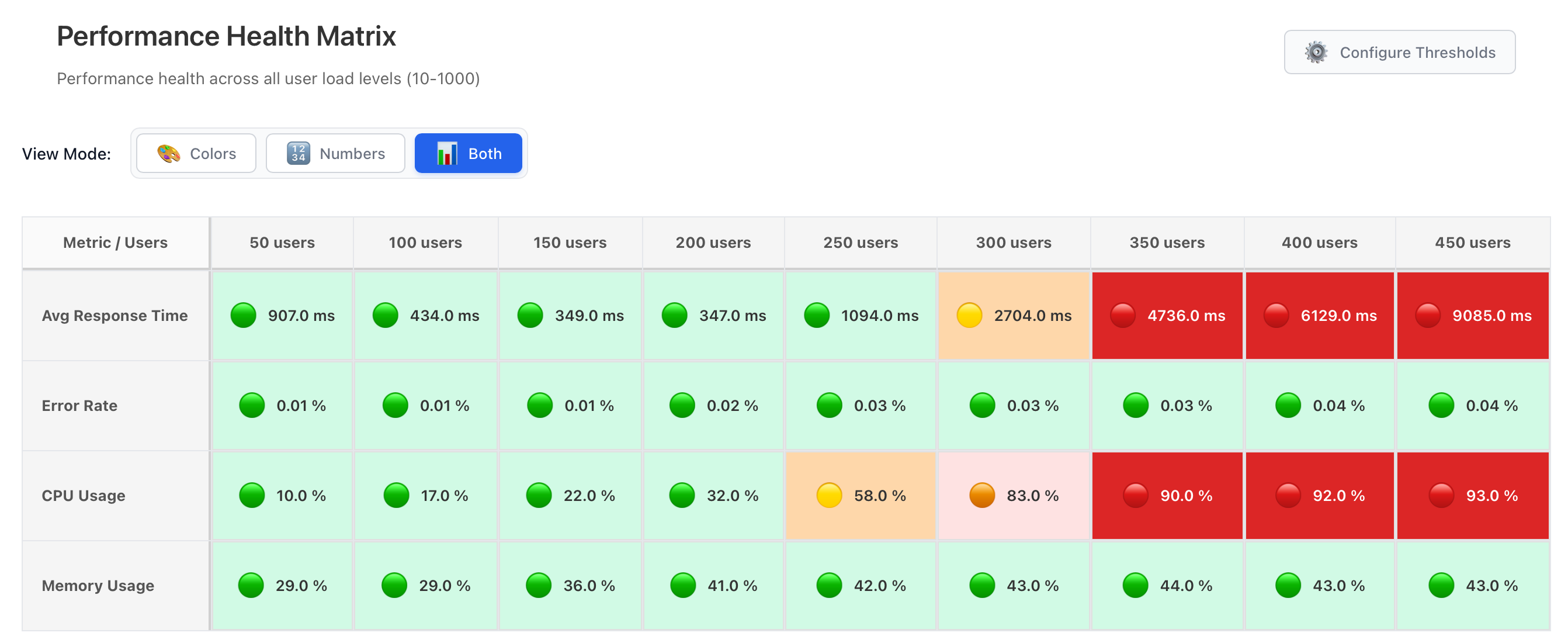Viewport: 1568px width, 643px height.
Task: Click the orange status dot for 83.0 % CPU
Action: 982,496
